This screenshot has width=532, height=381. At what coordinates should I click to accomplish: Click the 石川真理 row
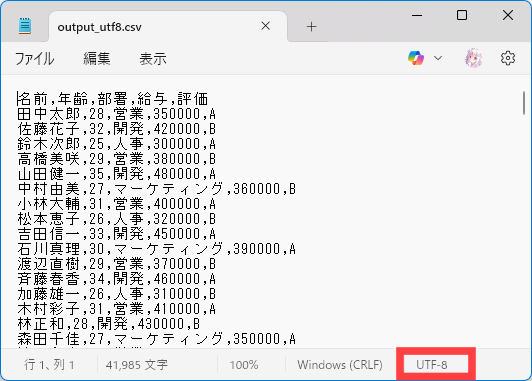(157, 249)
